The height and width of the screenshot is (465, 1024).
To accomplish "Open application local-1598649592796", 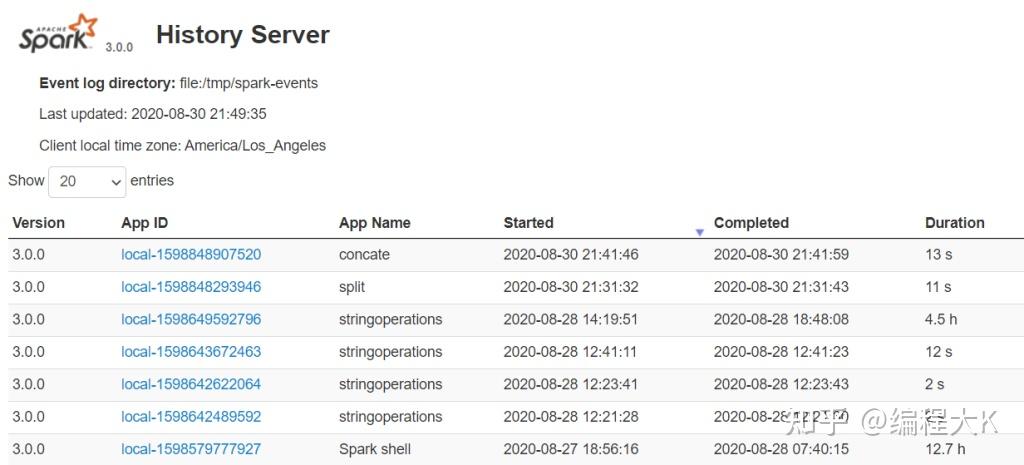I will pyautogui.click(x=191, y=320).
